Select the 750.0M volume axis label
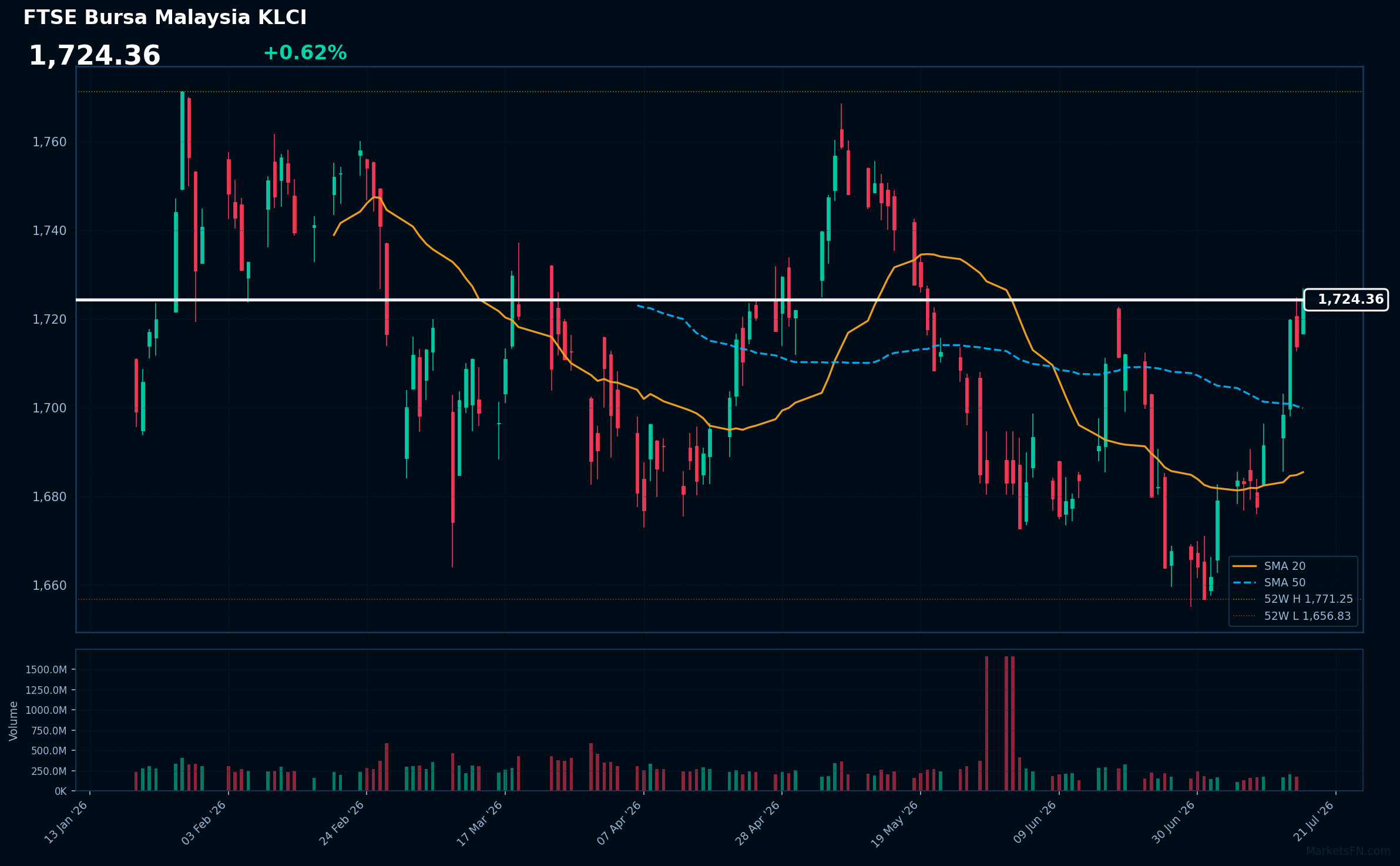 click(x=48, y=731)
